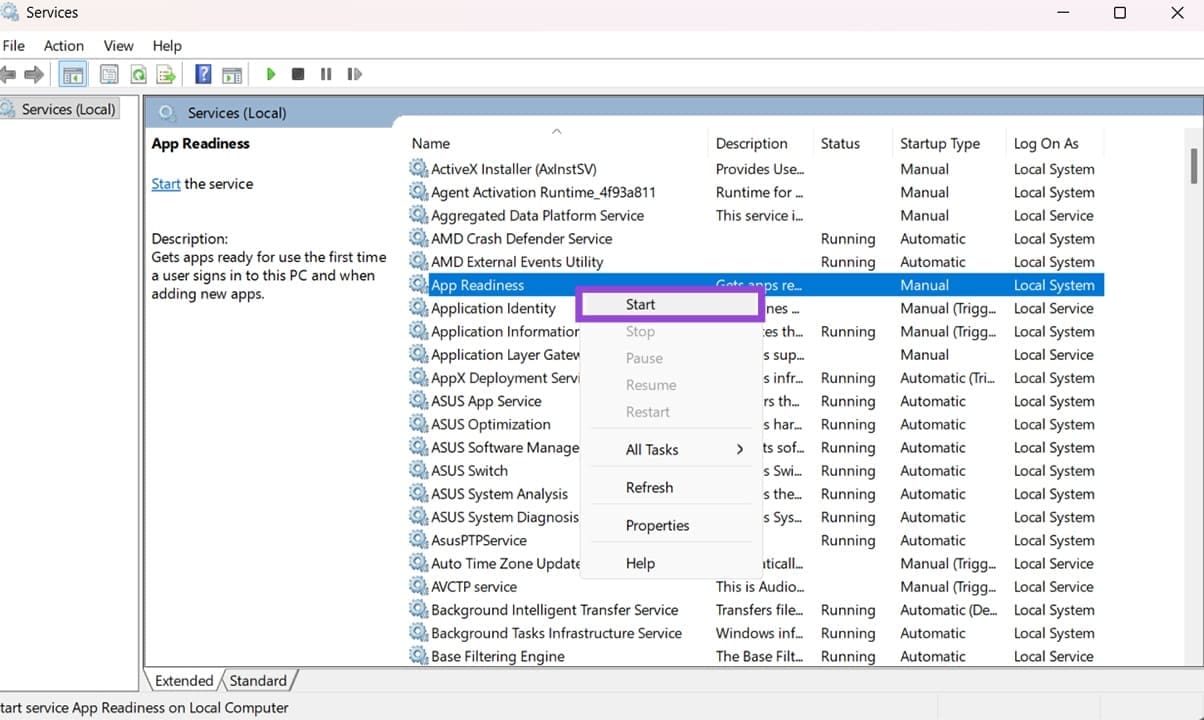Click the Help toolbar icon
The width and height of the screenshot is (1204, 720).
point(202,74)
